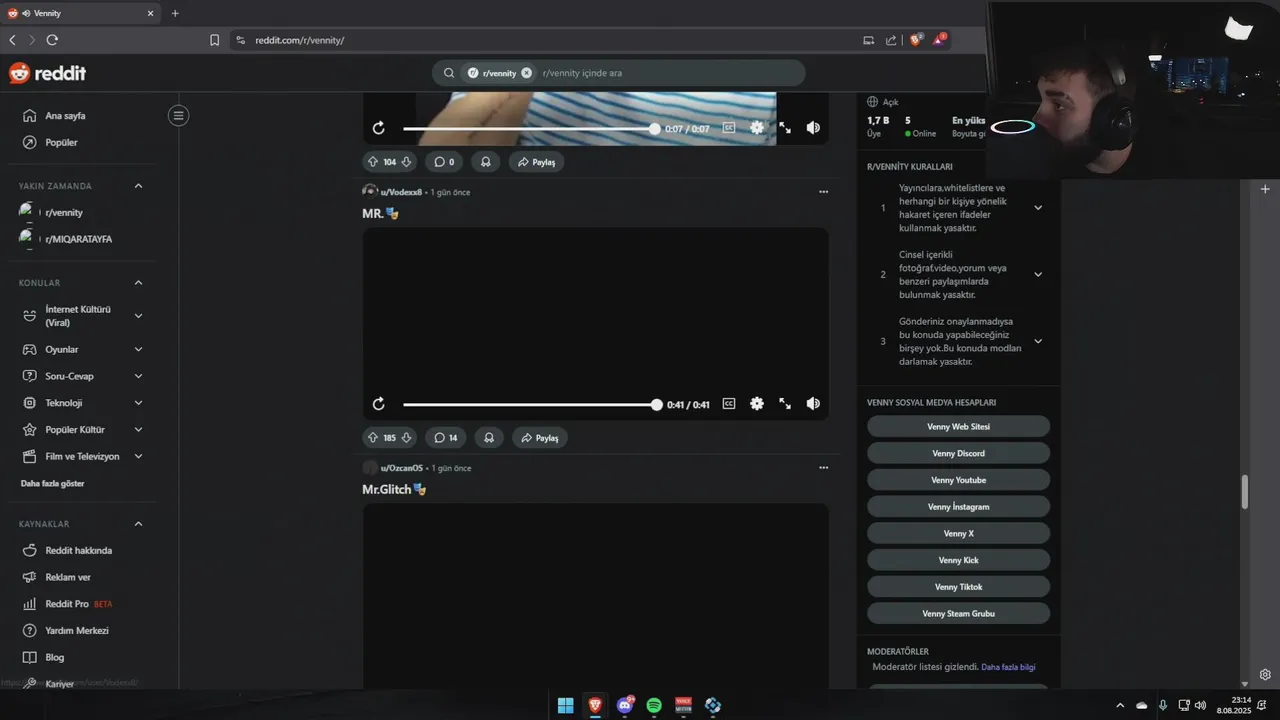Collapse the sidebar with hamburger icon
1280x720 pixels.
(178, 116)
